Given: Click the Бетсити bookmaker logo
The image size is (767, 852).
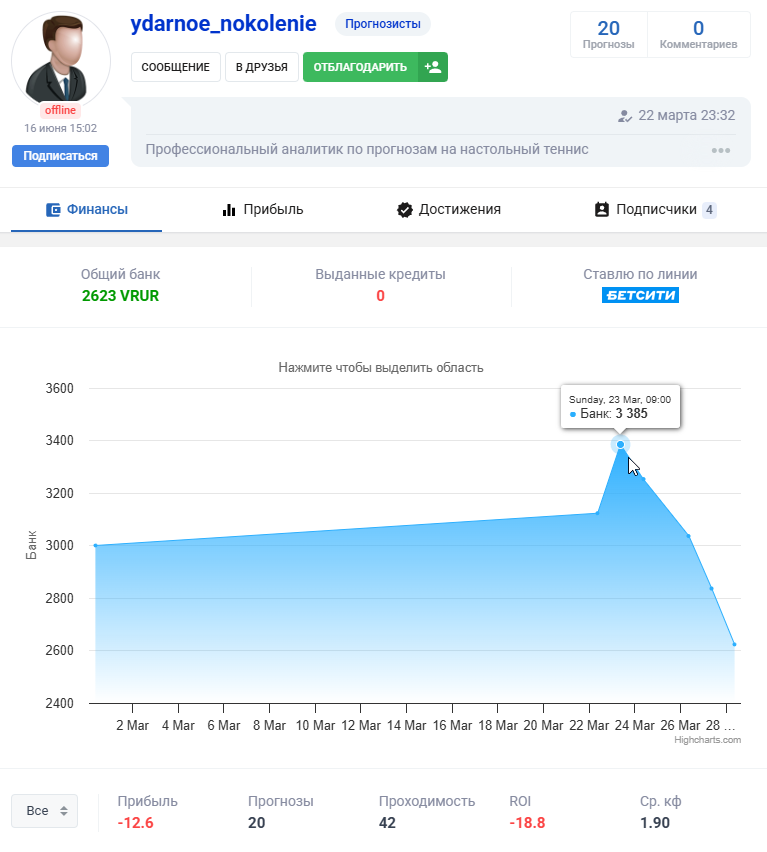Looking at the screenshot, I should (640, 296).
